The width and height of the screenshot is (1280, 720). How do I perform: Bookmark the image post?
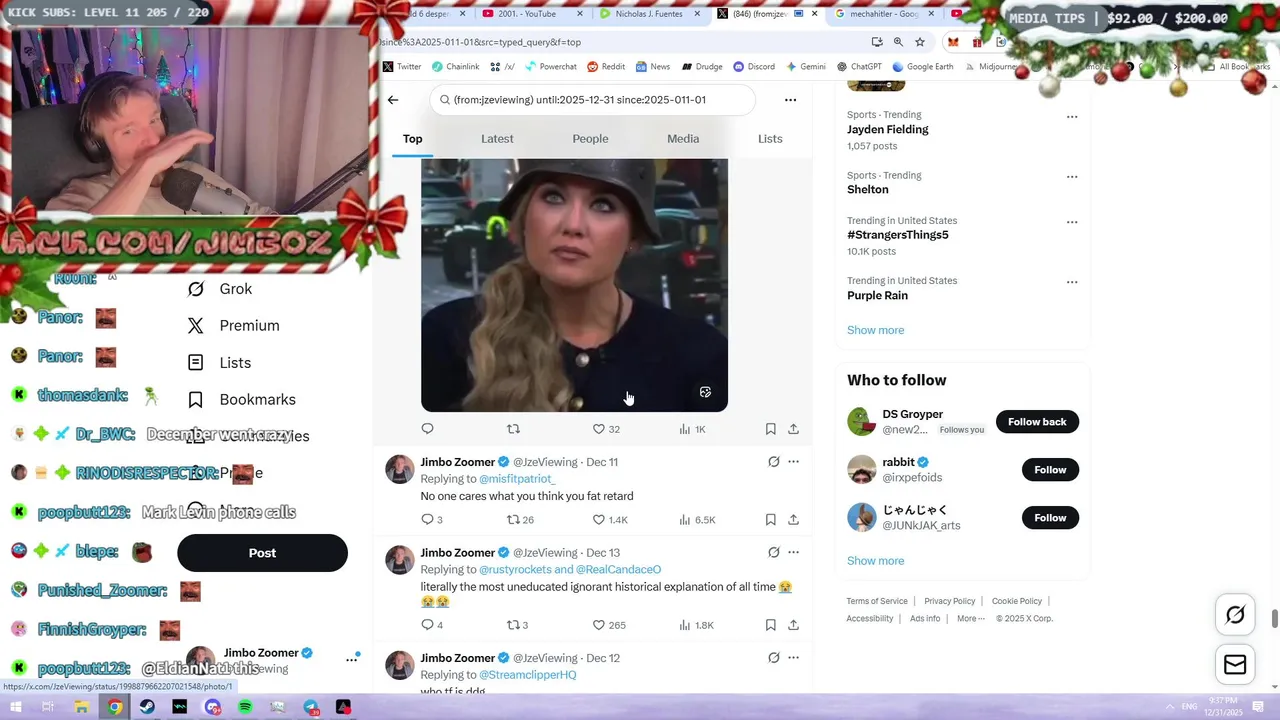pyautogui.click(x=770, y=429)
